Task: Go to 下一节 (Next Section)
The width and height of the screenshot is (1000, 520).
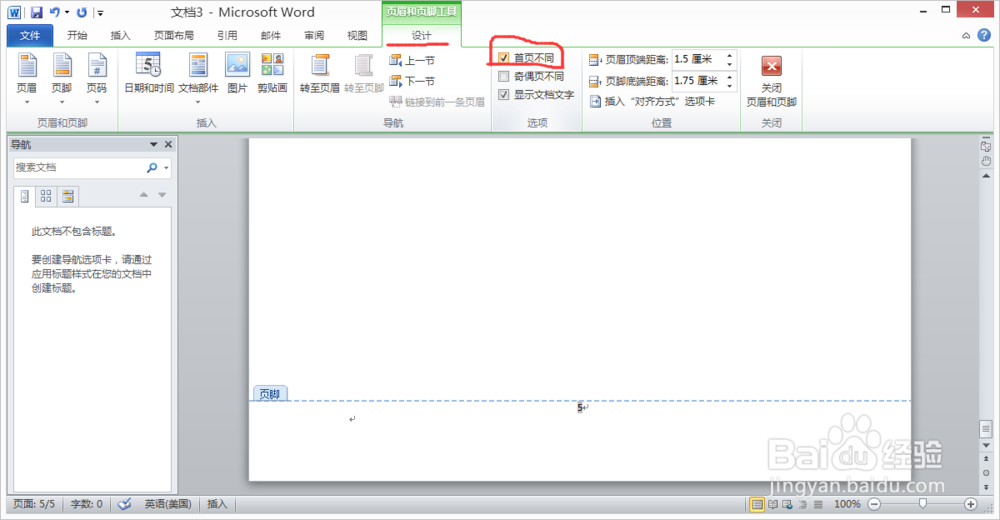Action: [x=412, y=81]
